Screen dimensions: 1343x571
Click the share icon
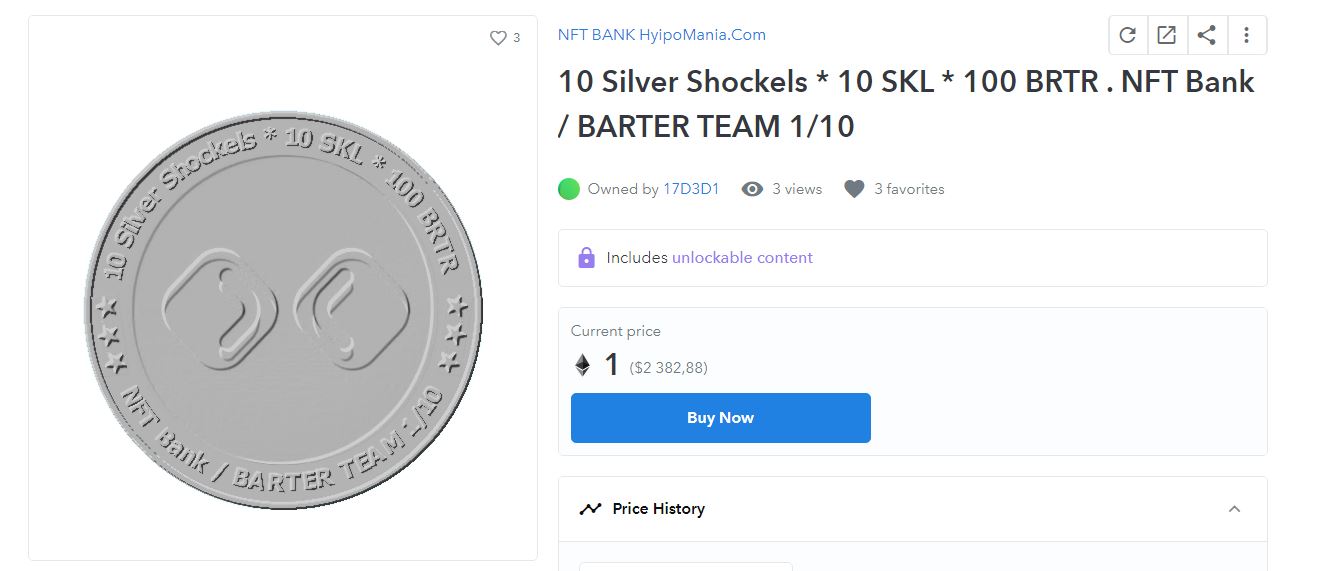pyautogui.click(x=1207, y=35)
